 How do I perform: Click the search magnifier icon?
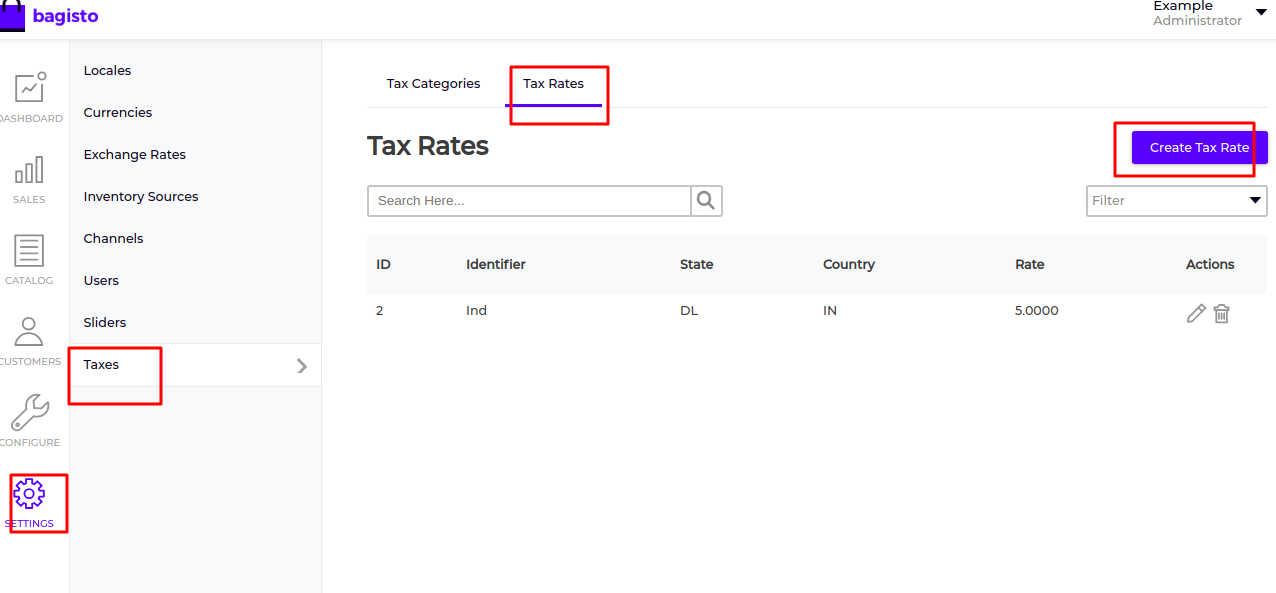pyautogui.click(x=706, y=201)
